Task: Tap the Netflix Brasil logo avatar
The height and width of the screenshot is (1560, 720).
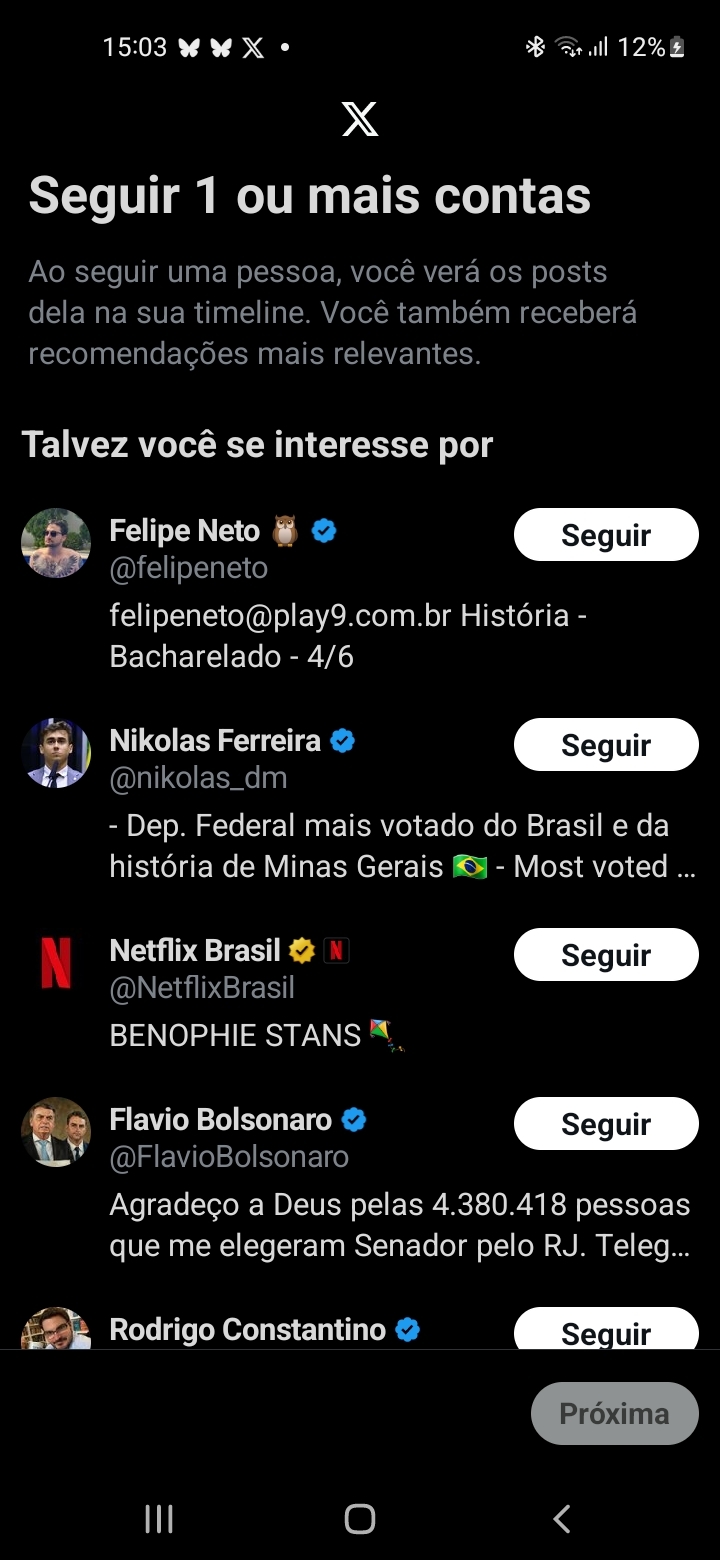Action: pyautogui.click(x=56, y=963)
